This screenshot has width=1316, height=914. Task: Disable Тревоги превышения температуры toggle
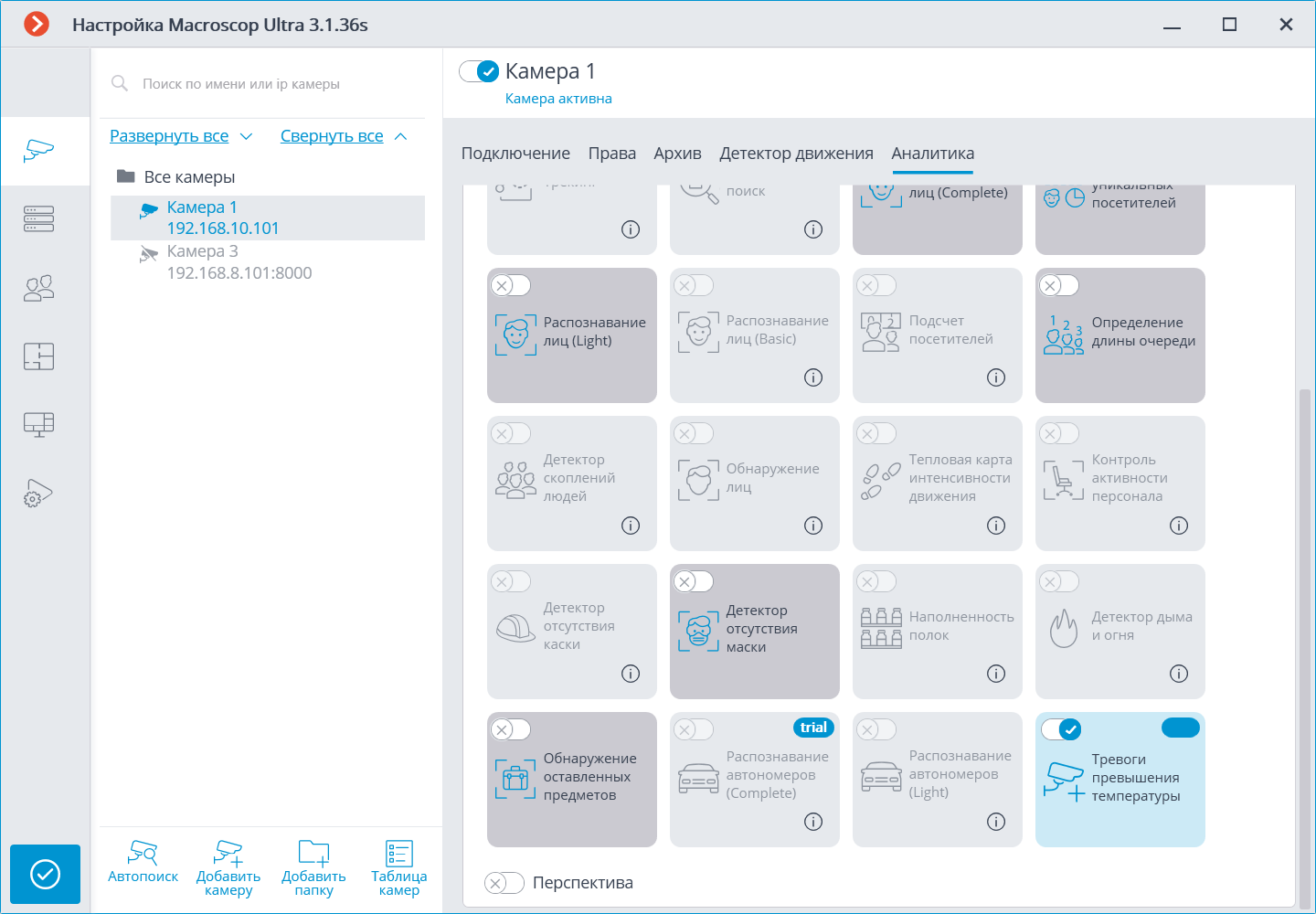1061,729
